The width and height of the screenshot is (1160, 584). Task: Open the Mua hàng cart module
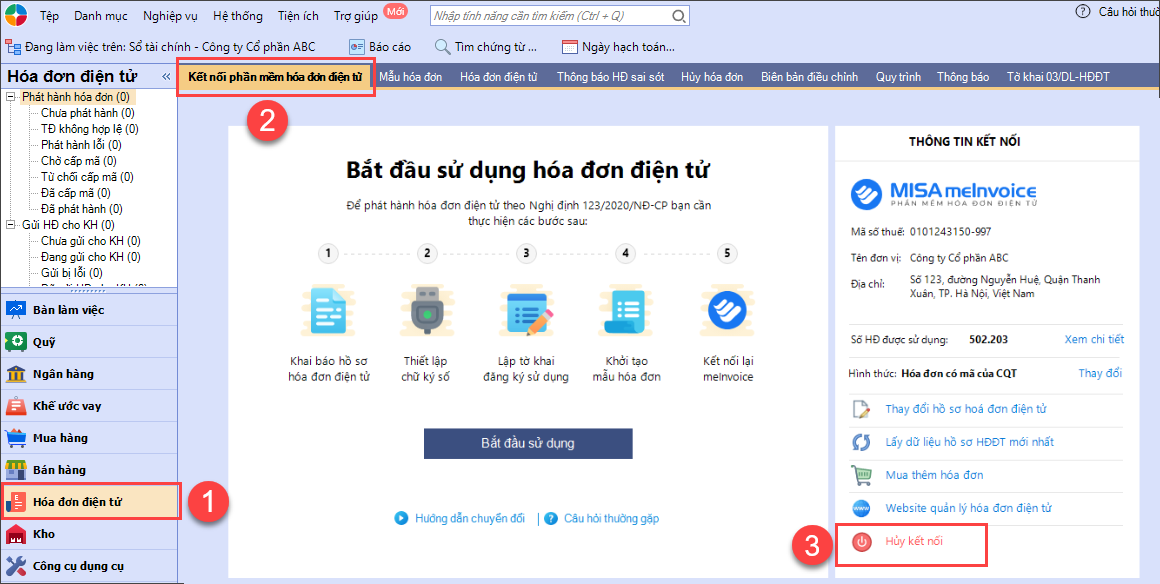(60, 438)
